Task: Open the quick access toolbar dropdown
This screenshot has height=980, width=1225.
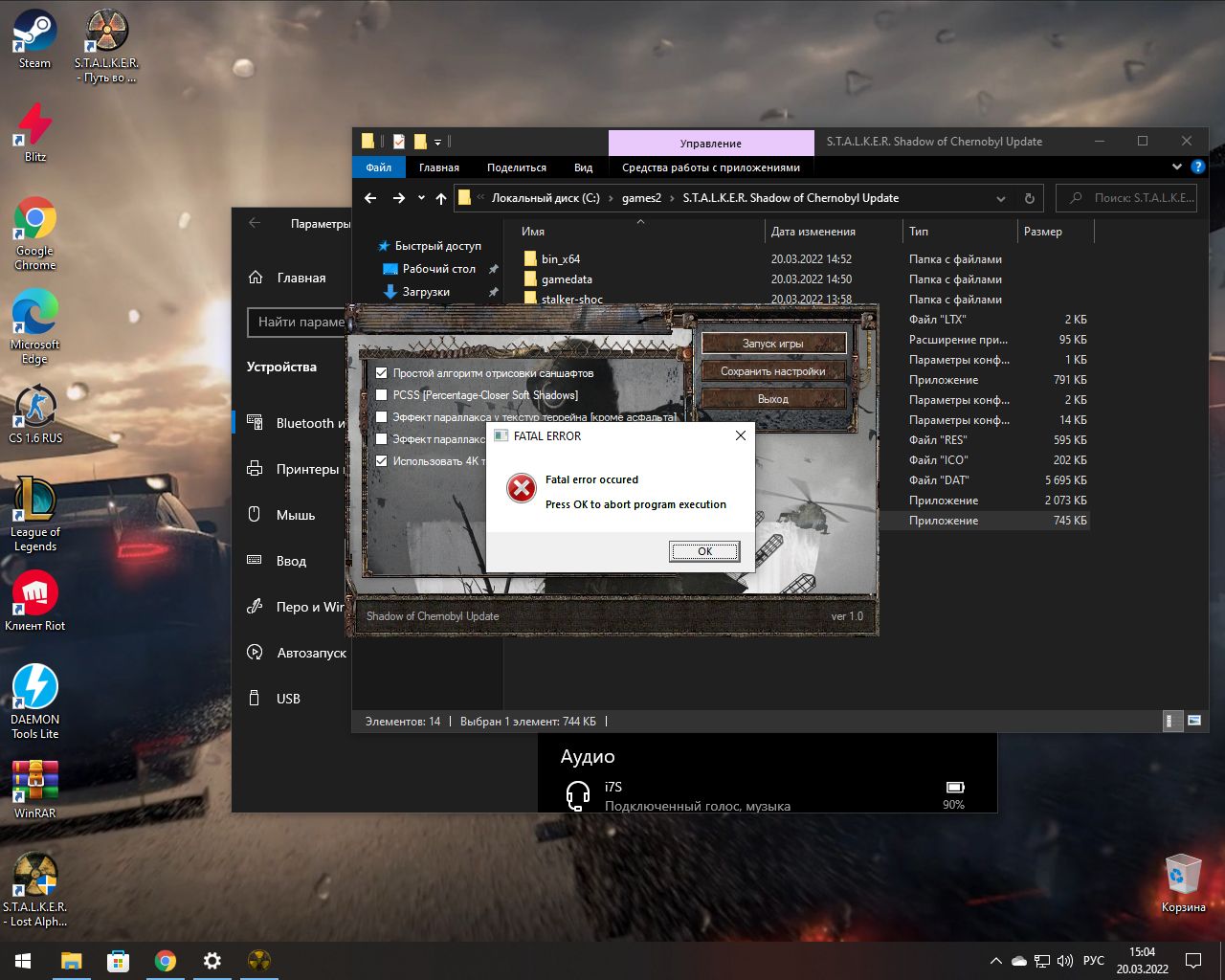Action: (x=438, y=142)
